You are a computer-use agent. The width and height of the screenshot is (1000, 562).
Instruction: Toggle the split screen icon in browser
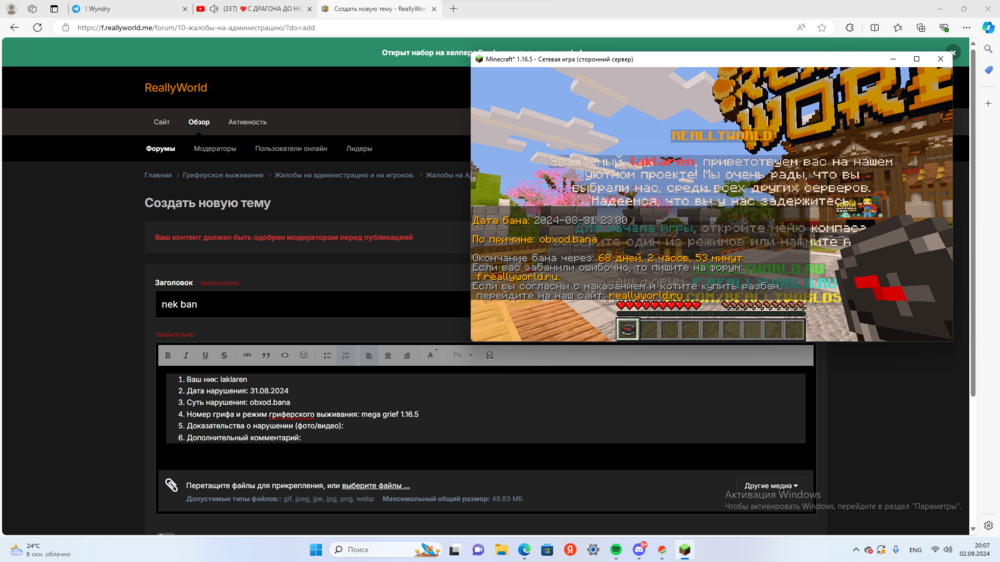874,27
